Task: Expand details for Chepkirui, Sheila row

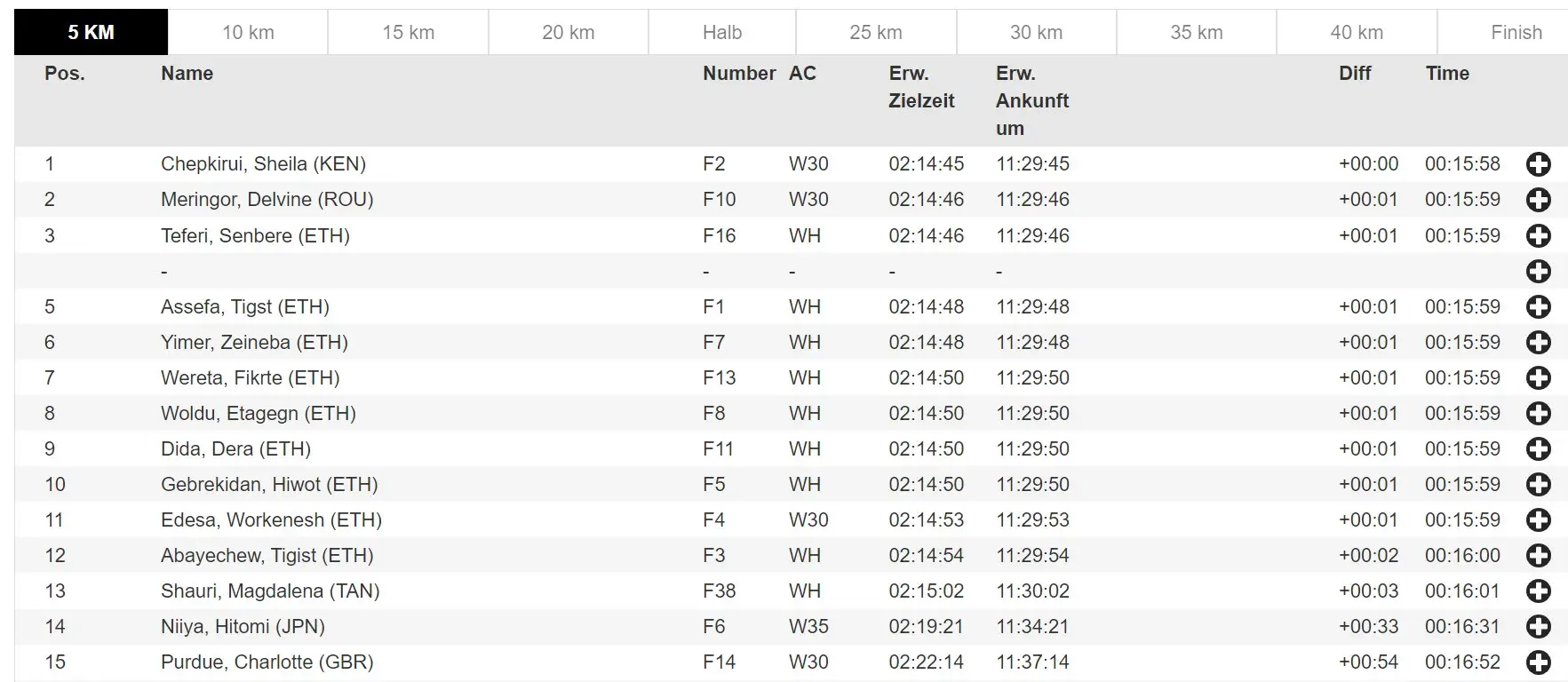Action: coord(1538,164)
